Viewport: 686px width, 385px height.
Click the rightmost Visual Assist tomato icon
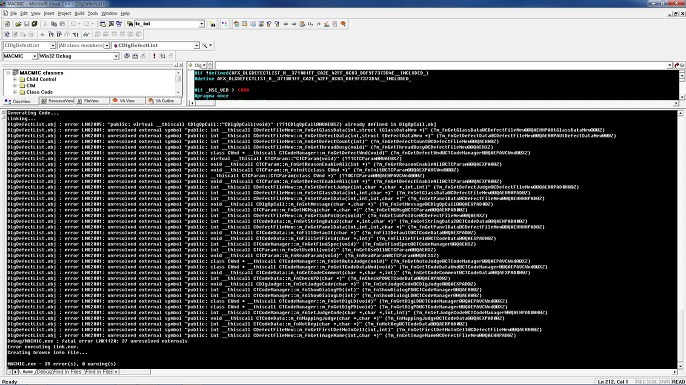[x=343, y=24]
